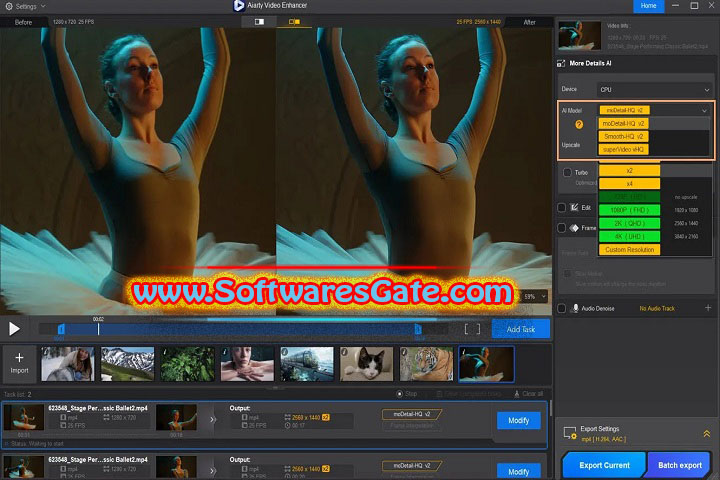720x480 pixels.
Task: Choose superVideo vHQ model option
Action: (624, 149)
